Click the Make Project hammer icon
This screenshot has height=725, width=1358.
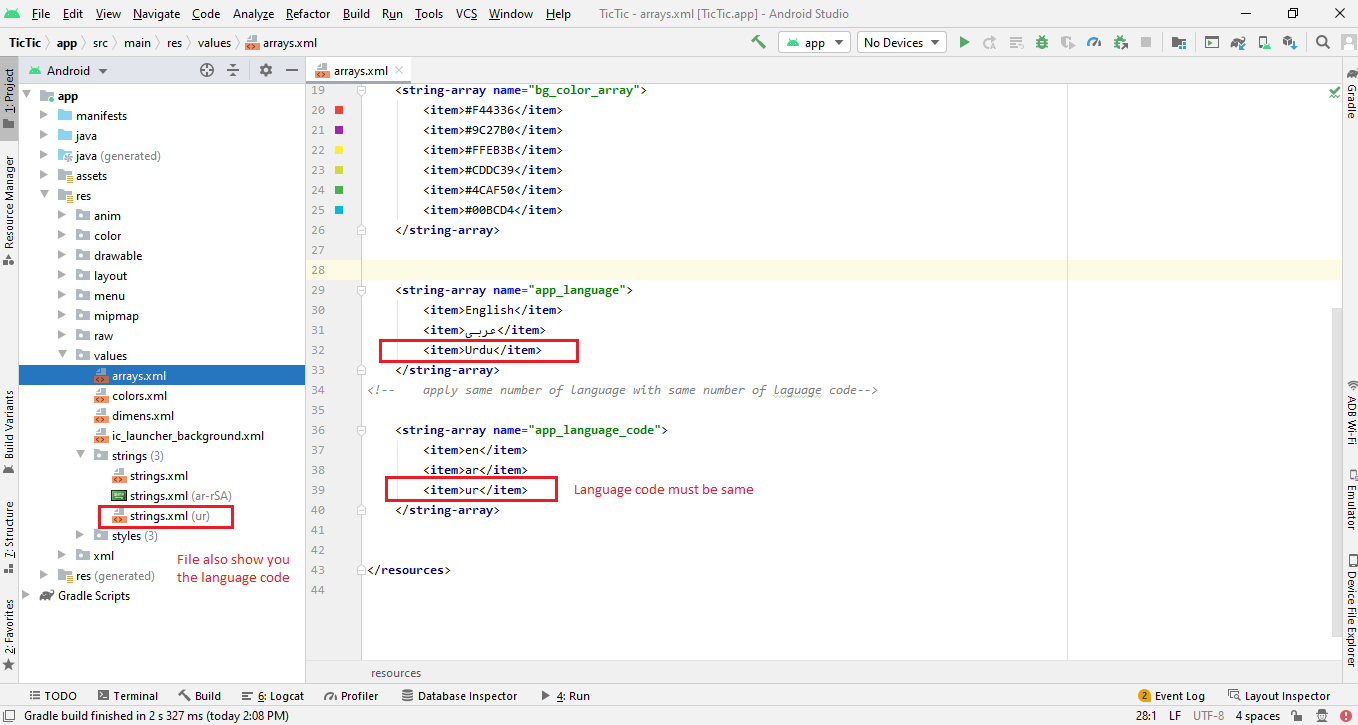(759, 42)
